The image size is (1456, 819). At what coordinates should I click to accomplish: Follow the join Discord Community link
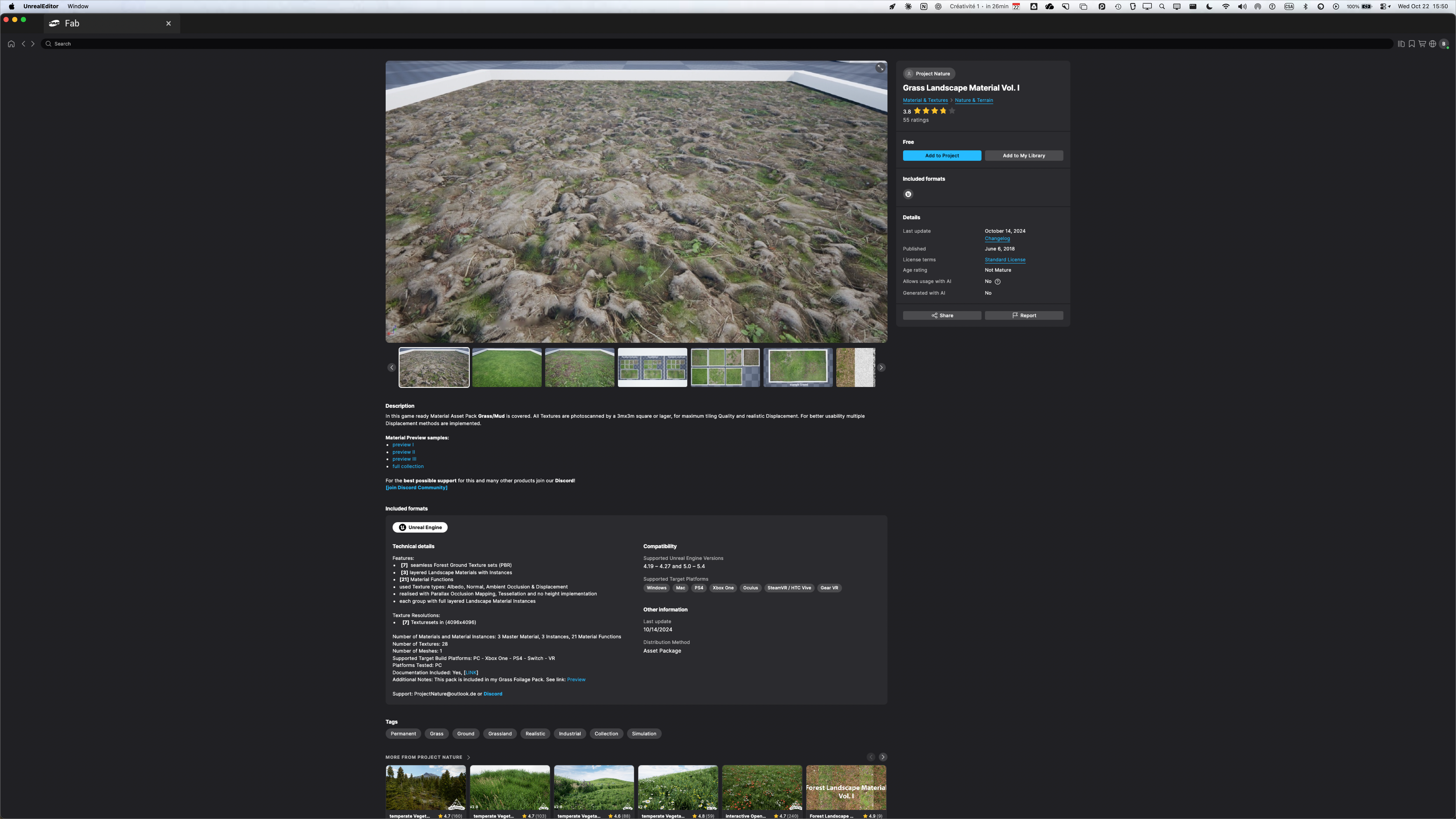[x=417, y=488]
